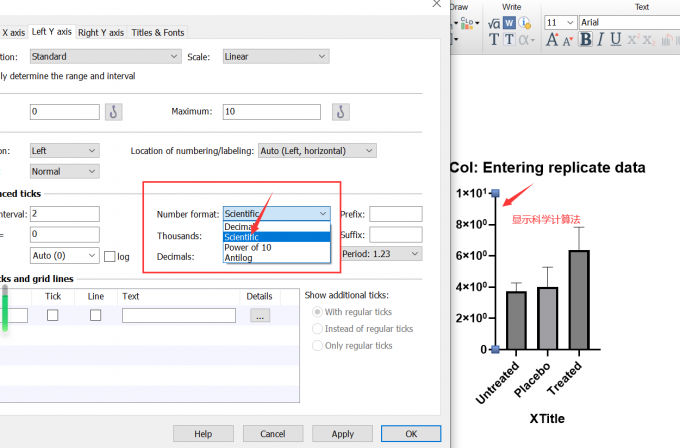This screenshot has height=448, width=680.
Task: Enable the log checkbox
Action: [110, 256]
